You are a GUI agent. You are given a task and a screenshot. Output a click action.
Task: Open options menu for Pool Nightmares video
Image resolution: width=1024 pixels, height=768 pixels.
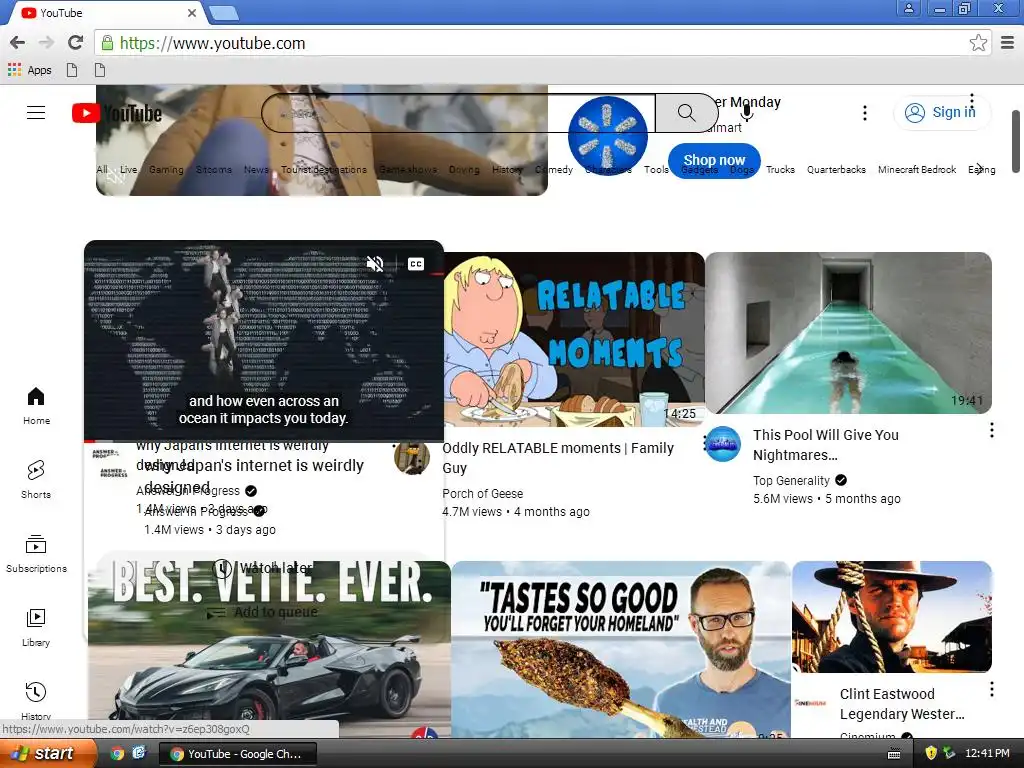point(991,430)
